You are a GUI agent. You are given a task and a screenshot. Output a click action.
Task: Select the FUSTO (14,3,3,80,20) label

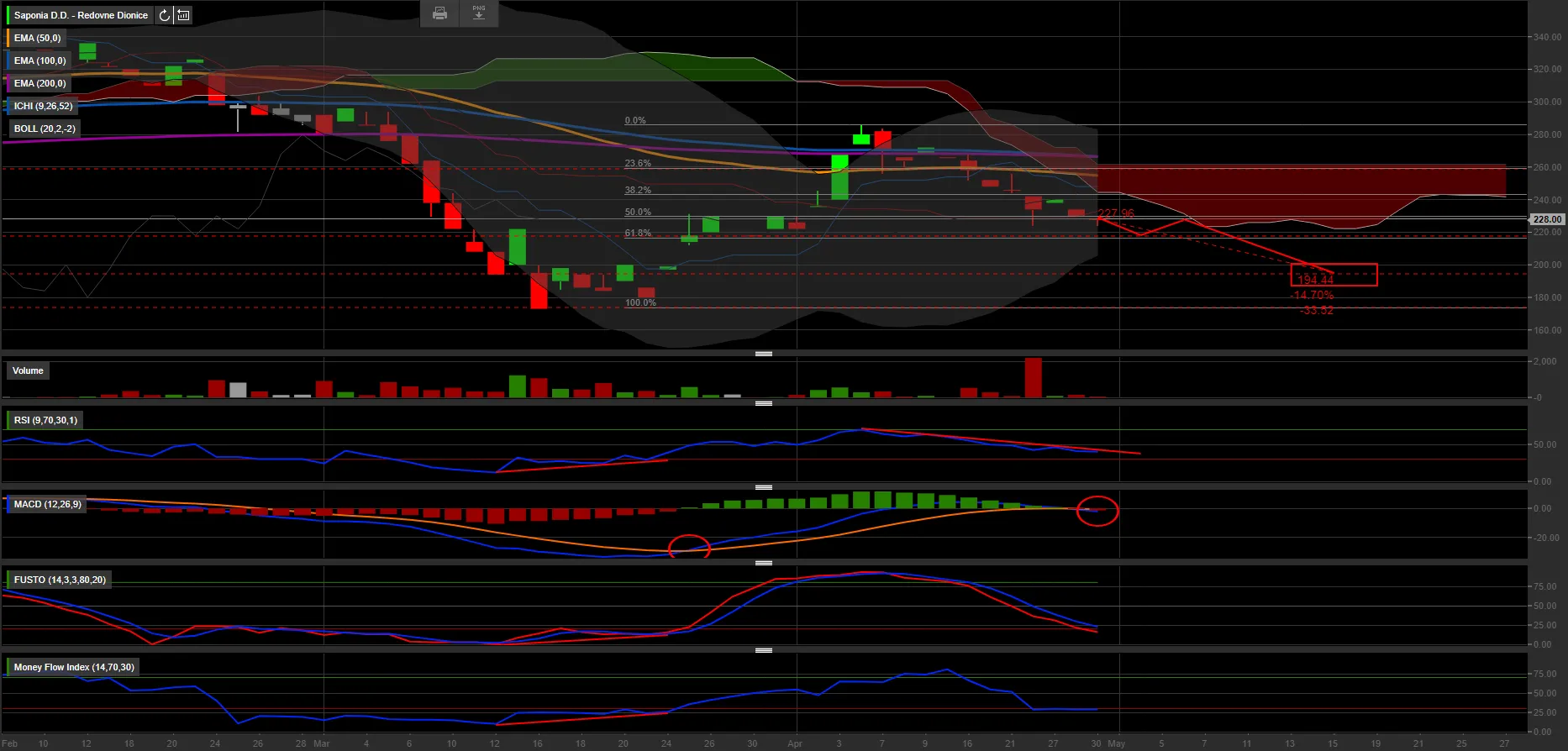click(60, 580)
